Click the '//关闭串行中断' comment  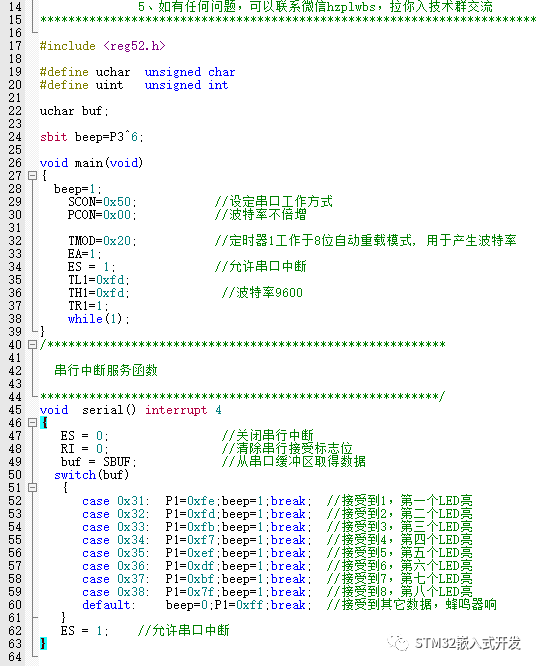click(x=267, y=435)
